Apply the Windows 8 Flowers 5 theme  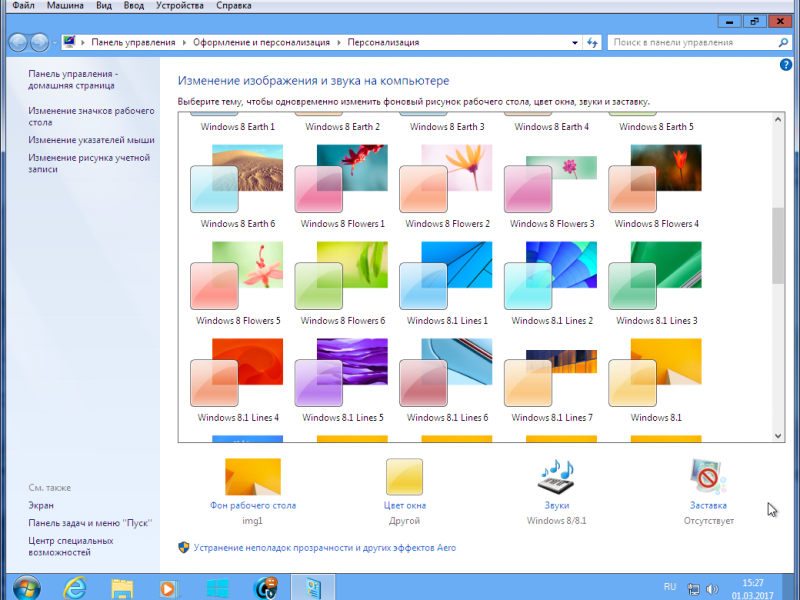click(x=237, y=283)
